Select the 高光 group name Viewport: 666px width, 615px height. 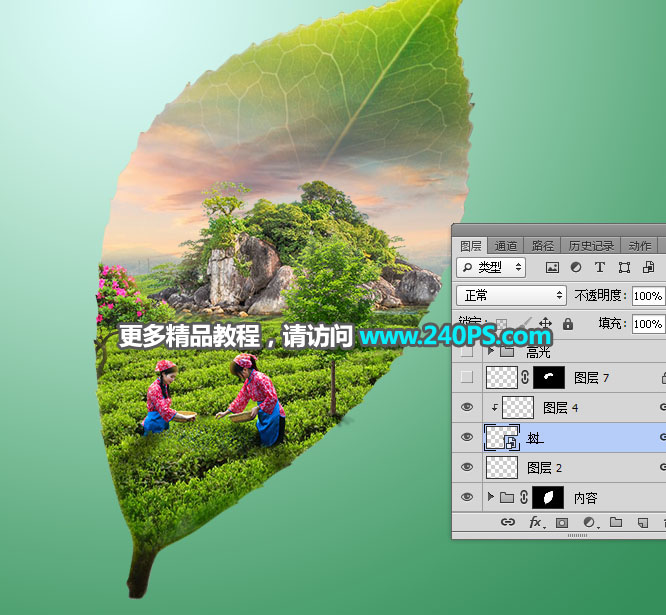coord(538,352)
